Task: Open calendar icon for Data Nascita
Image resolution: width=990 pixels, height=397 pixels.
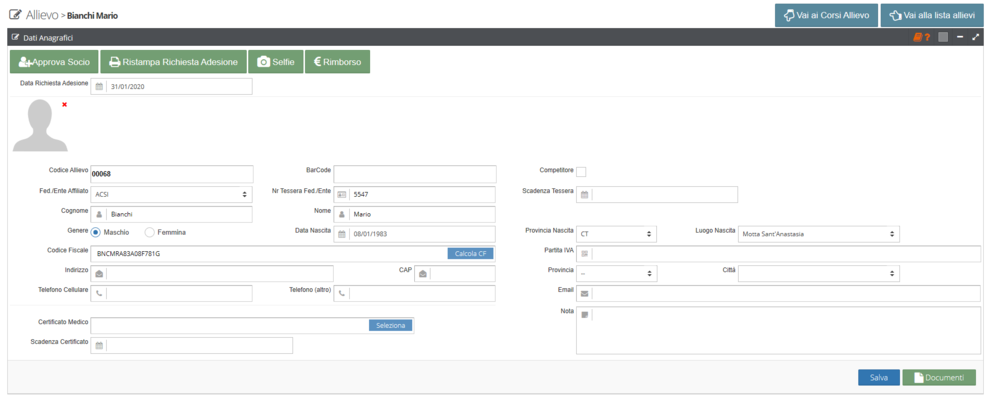Action: (341, 234)
